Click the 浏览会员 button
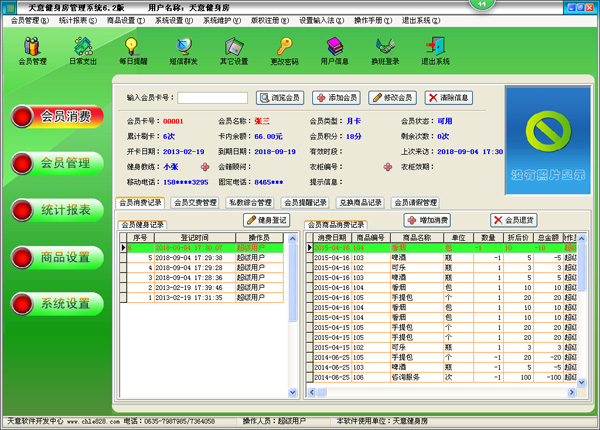The width and height of the screenshot is (600, 430). 279,98
